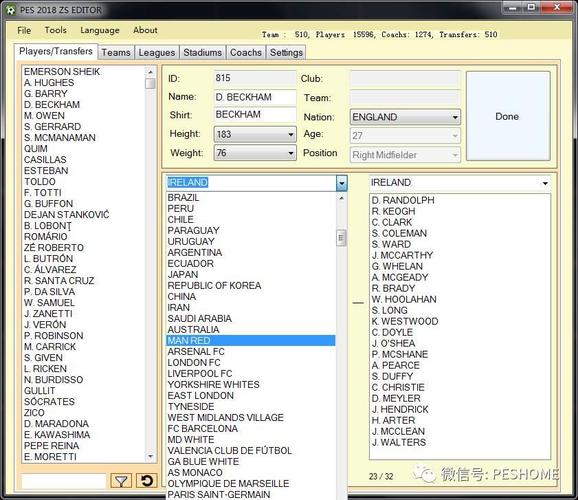Select S. COLEMAN in Ireland squad
Viewport: 578px width, 500px height.
[x=460, y=233]
